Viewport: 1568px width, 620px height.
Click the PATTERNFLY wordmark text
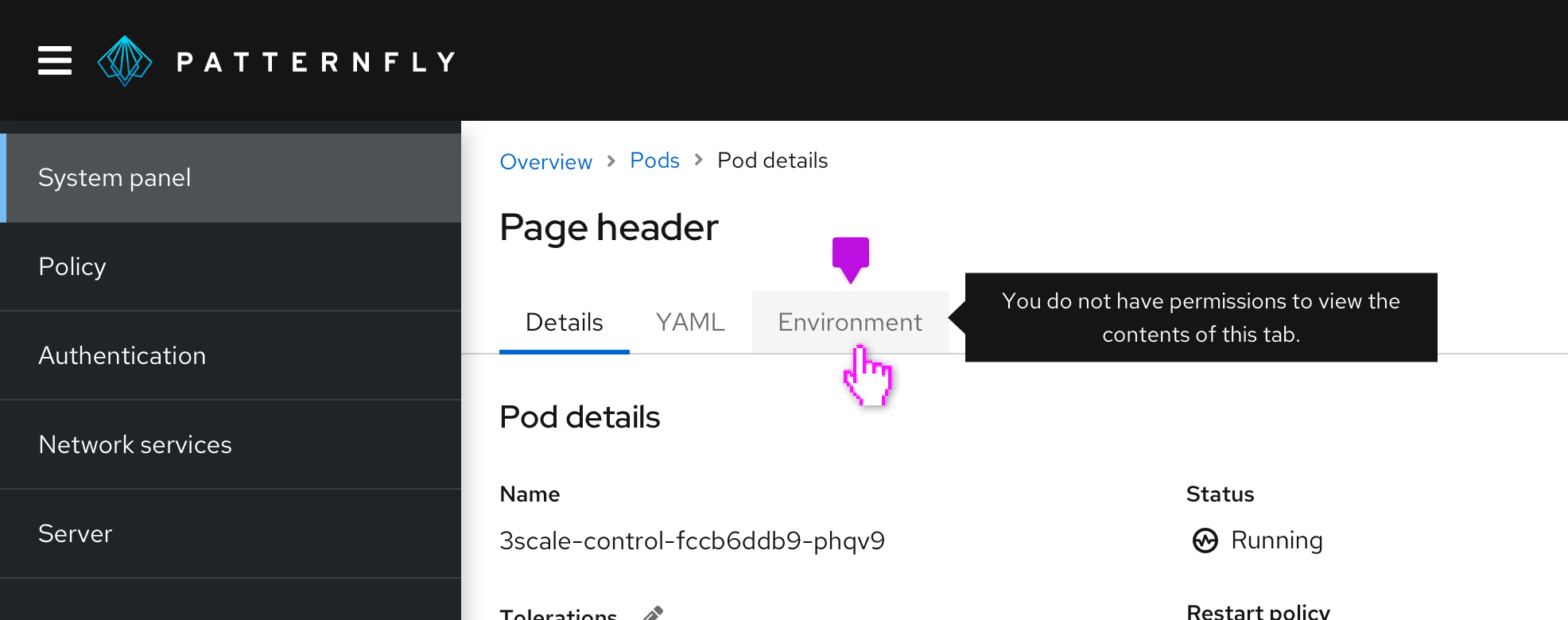click(x=316, y=62)
